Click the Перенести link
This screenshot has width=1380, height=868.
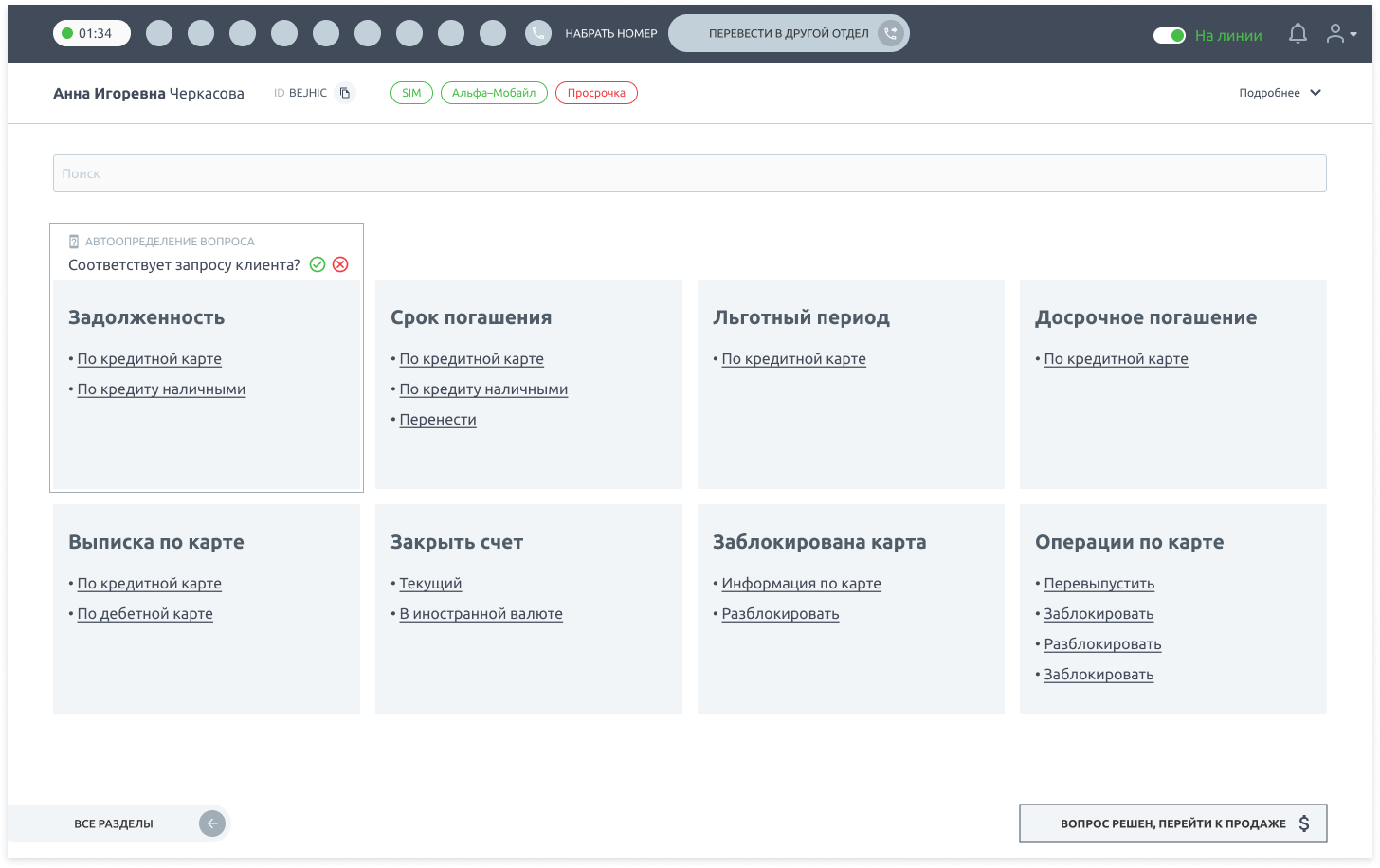pos(438,420)
